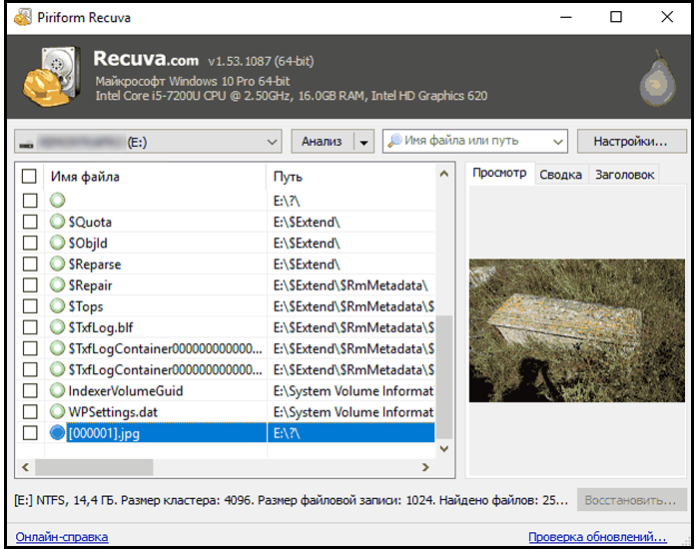Click the status circle next to $ObjId
The height and width of the screenshot is (549, 699).
(x=58, y=242)
